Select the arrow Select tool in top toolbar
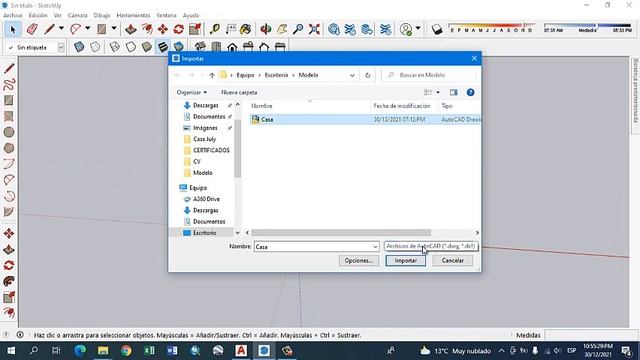Image resolution: width=640 pixels, height=360 pixels. [x=13, y=29]
